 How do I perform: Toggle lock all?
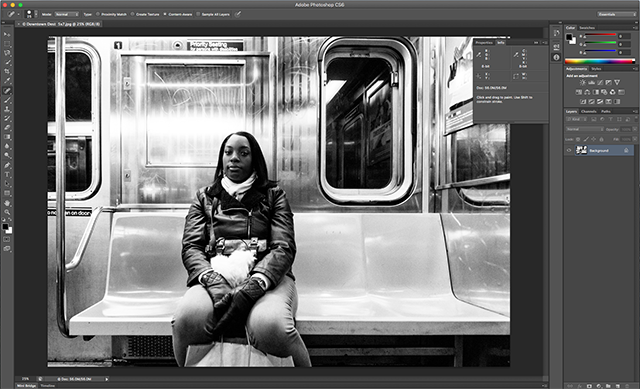[601, 140]
